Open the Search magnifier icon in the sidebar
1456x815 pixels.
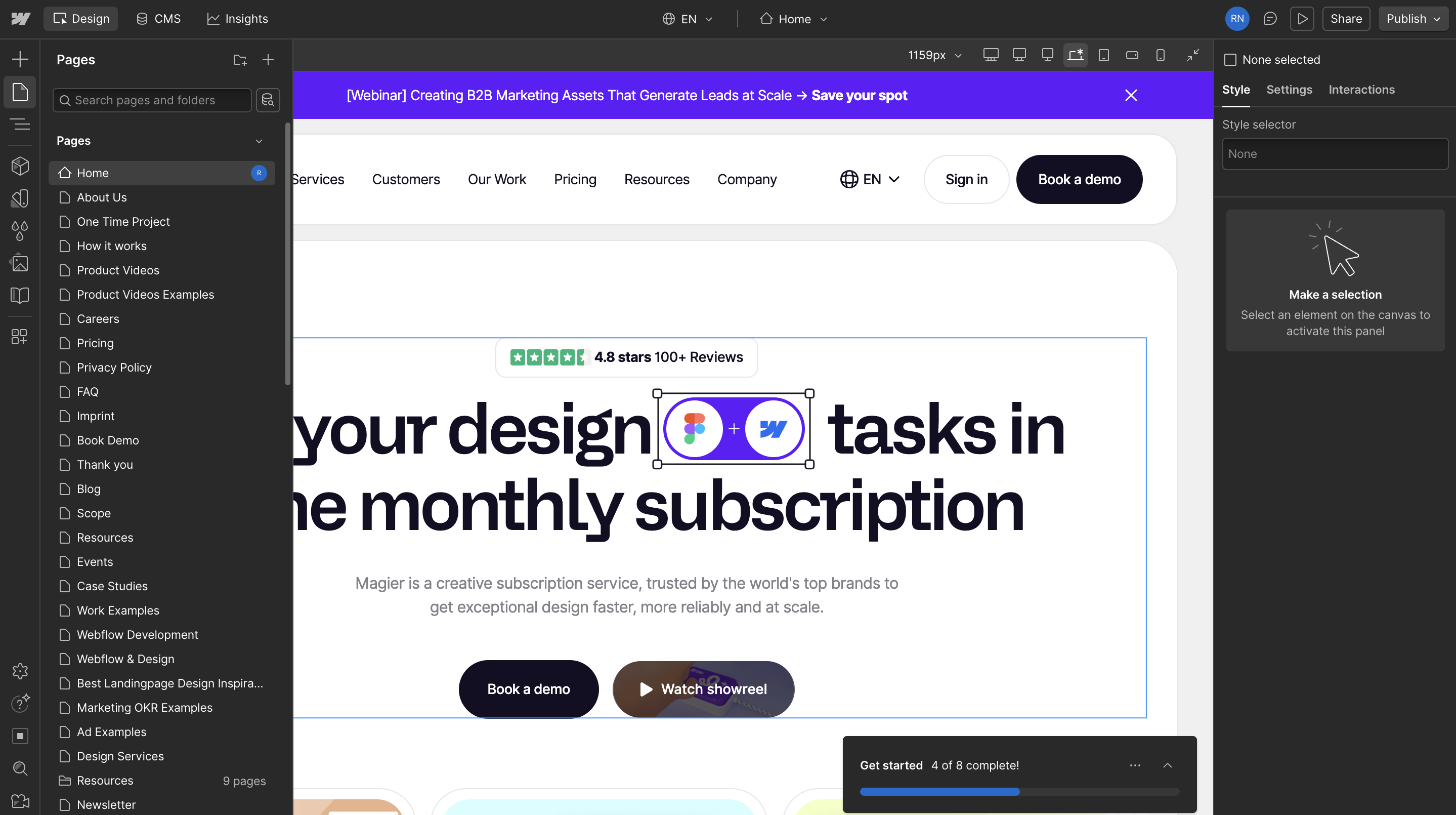20,767
